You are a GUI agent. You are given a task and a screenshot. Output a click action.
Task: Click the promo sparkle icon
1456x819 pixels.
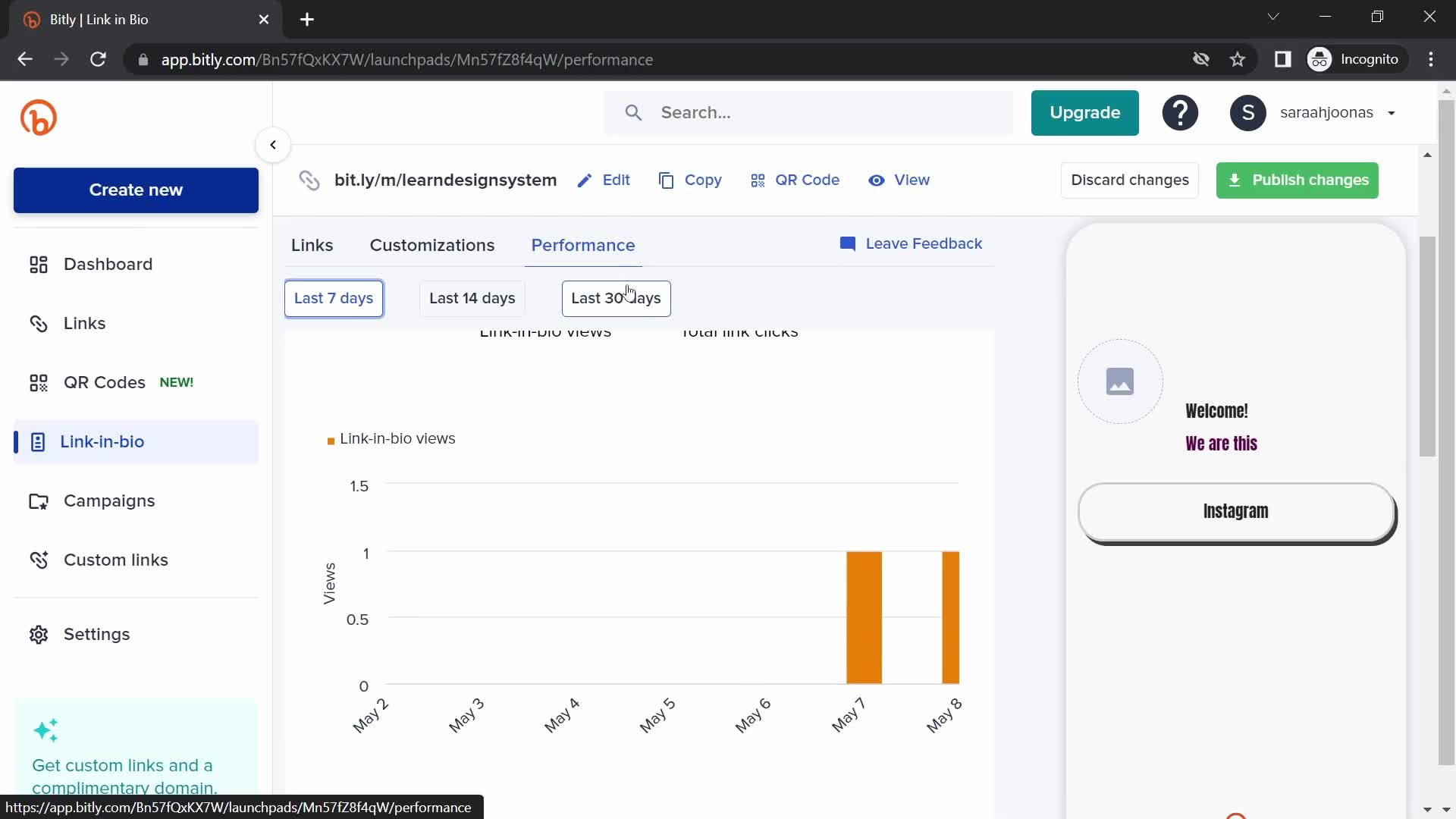[x=45, y=731]
